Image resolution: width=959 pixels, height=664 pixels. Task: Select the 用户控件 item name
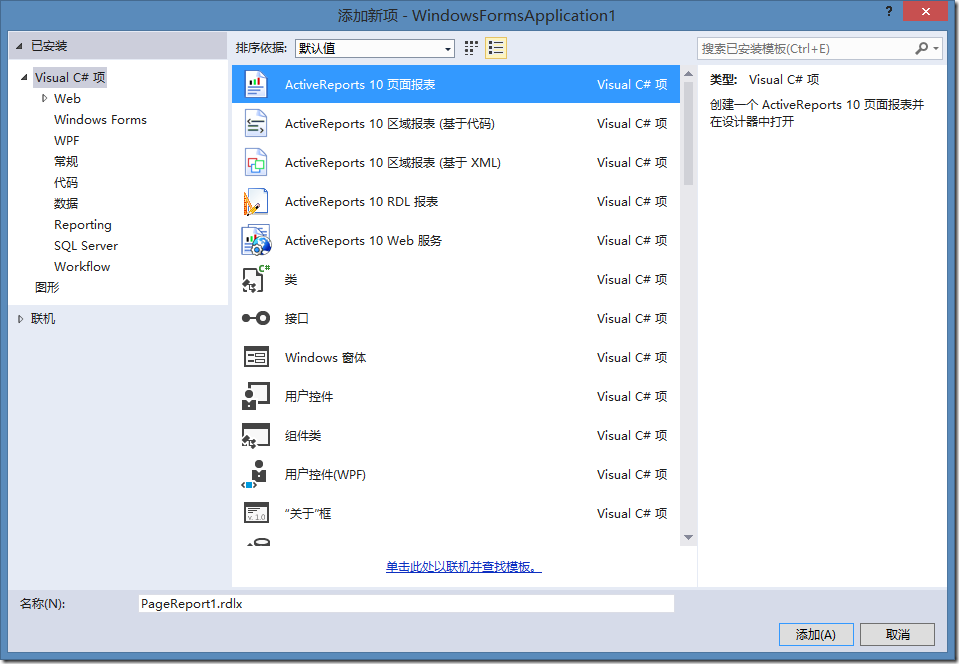(309, 396)
